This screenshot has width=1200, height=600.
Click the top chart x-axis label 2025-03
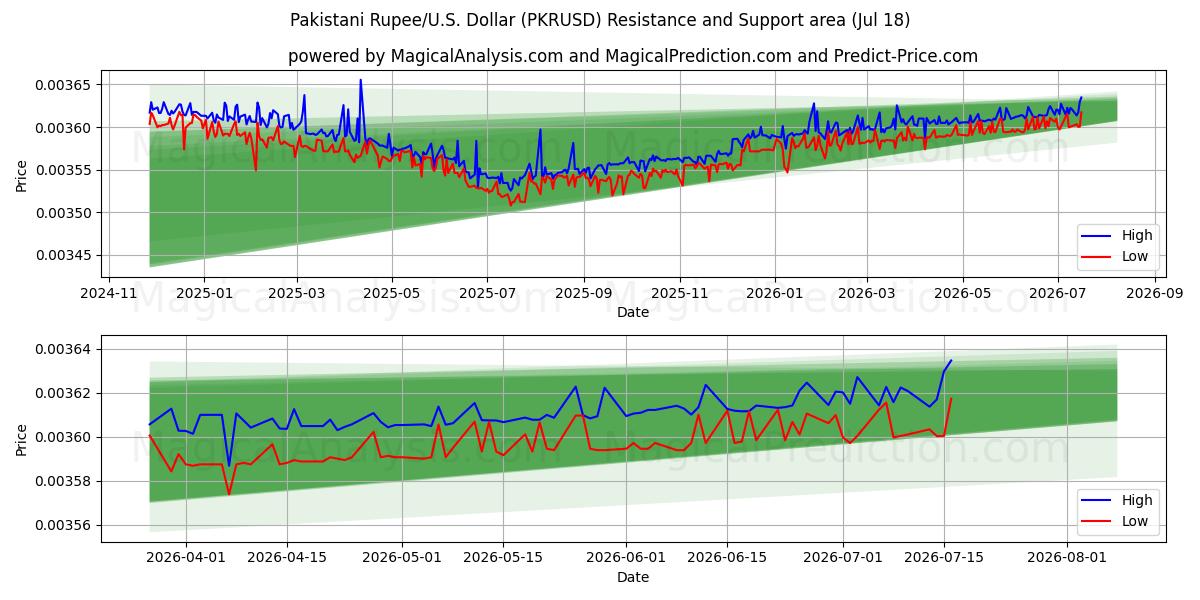click(297, 293)
